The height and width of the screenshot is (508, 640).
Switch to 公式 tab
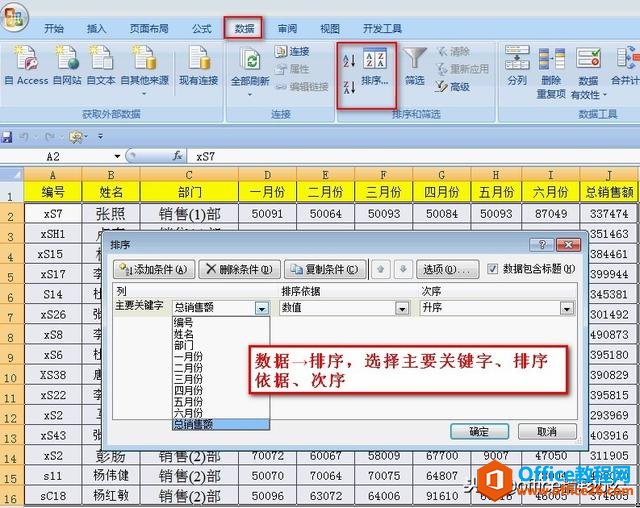pos(202,29)
